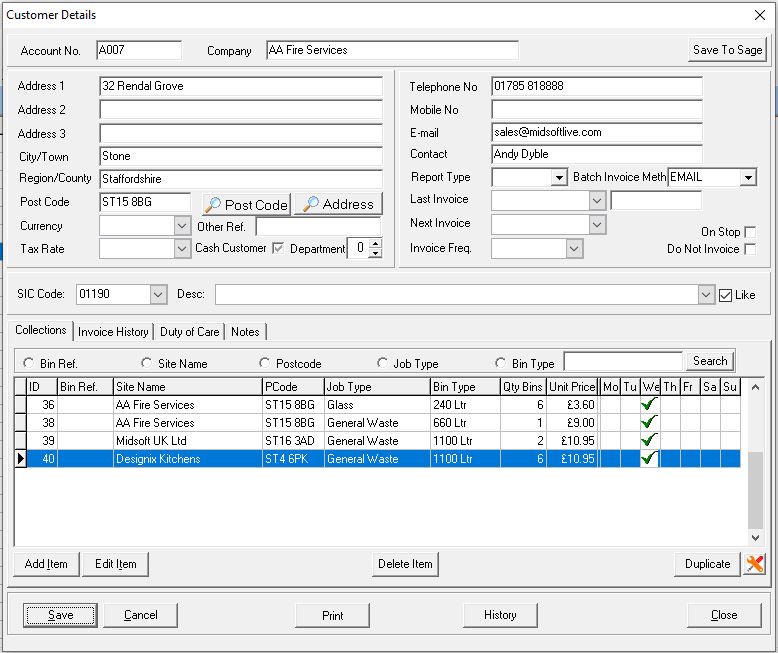Screen dimensions: 778x653
Task: Click the Other Ref. input field
Action: tap(319, 227)
